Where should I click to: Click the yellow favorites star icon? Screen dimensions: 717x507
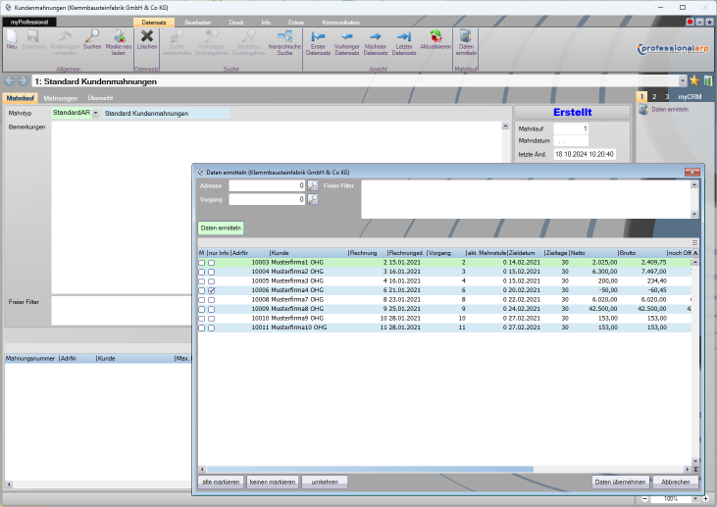point(694,81)
